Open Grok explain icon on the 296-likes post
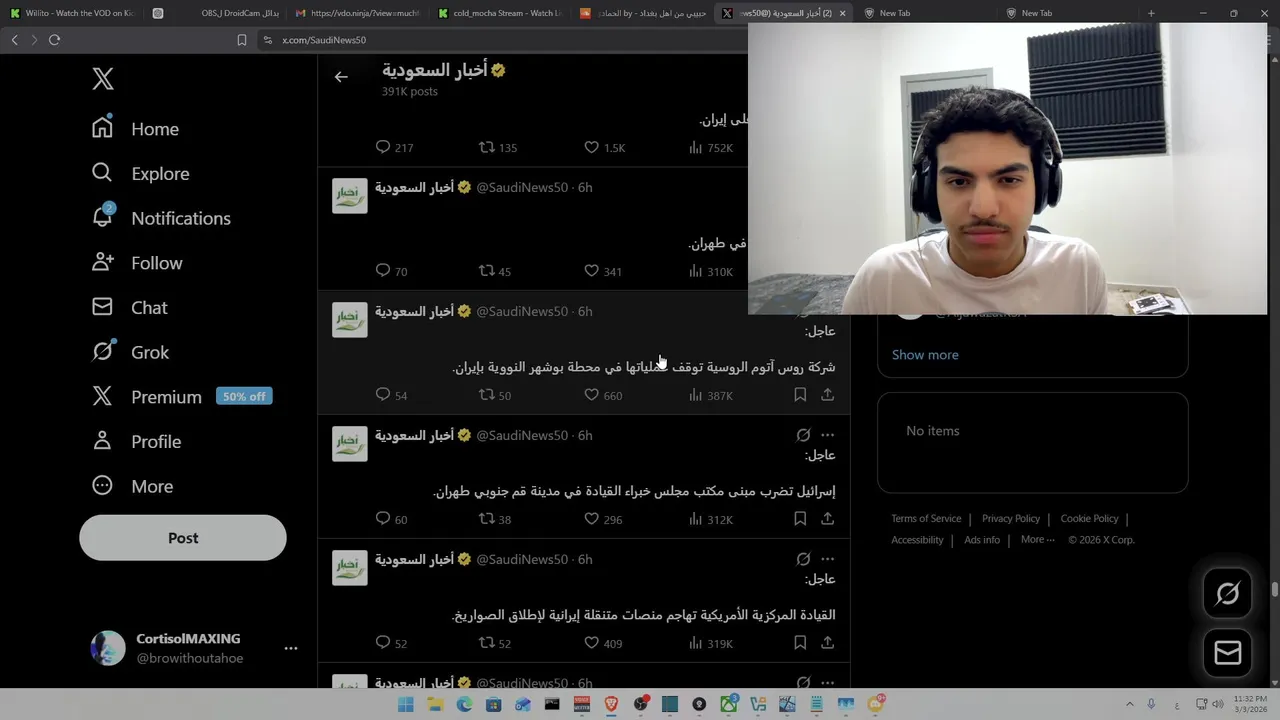This screenshot has height=720, width=1280. [803, 435]
